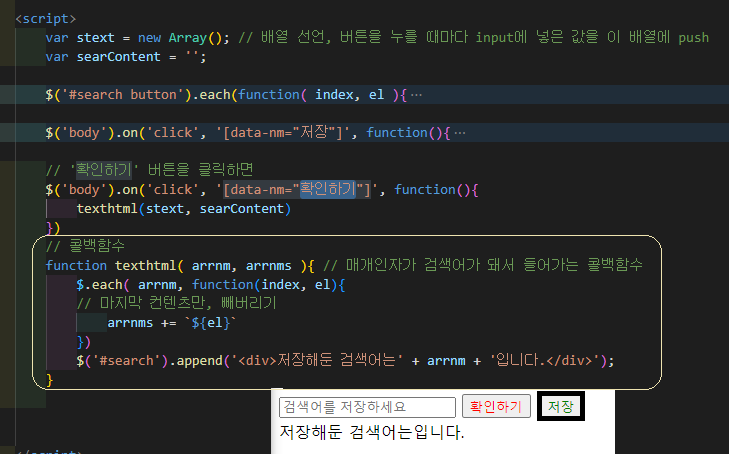Click the texthtml(stext, searContent) call
This screenshot has height=454, width=729.
[184, 209]
